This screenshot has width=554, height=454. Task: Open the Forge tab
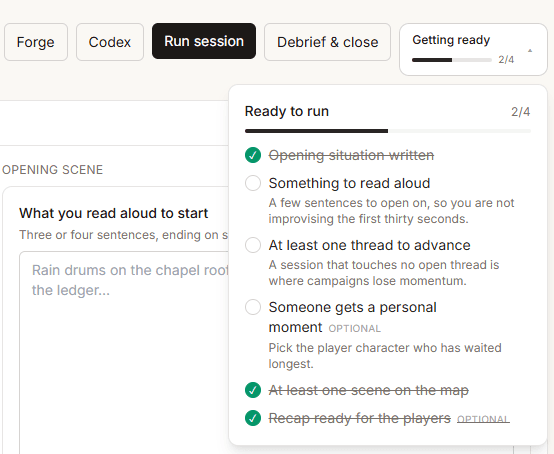click(x=36, y=42)
